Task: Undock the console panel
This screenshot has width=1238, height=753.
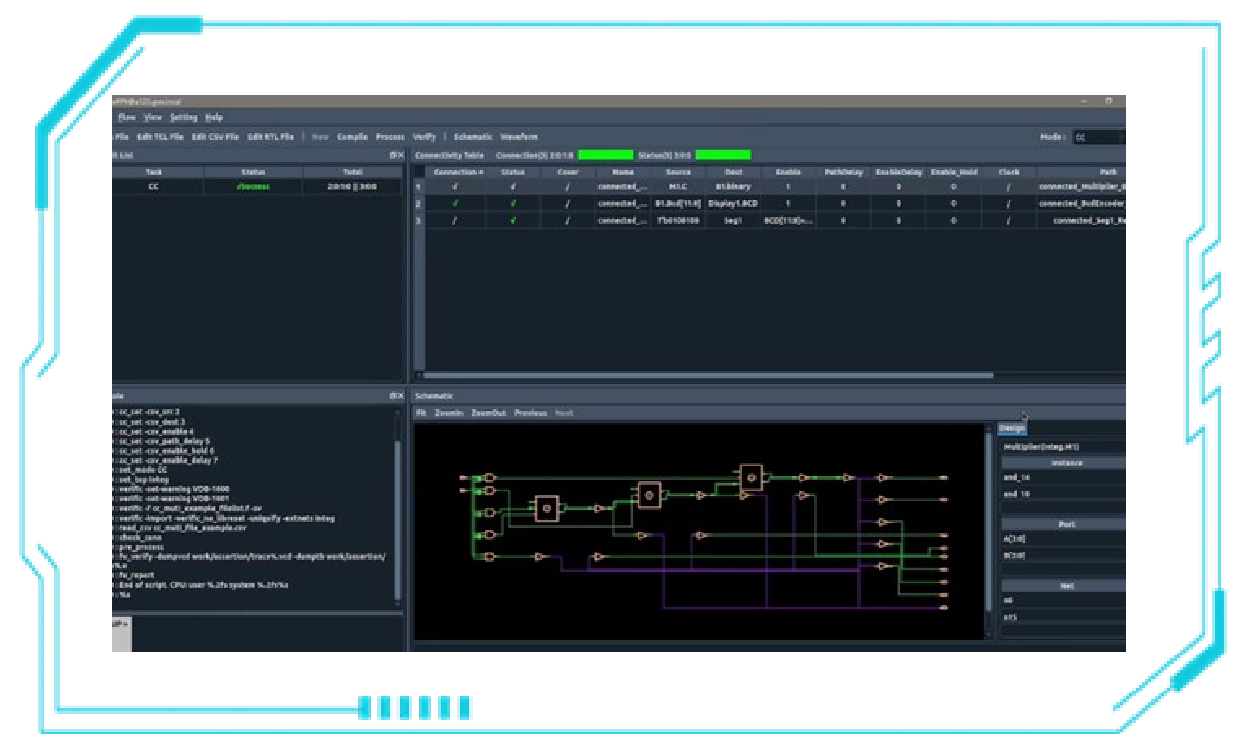Action: click(x=393, y=396)
